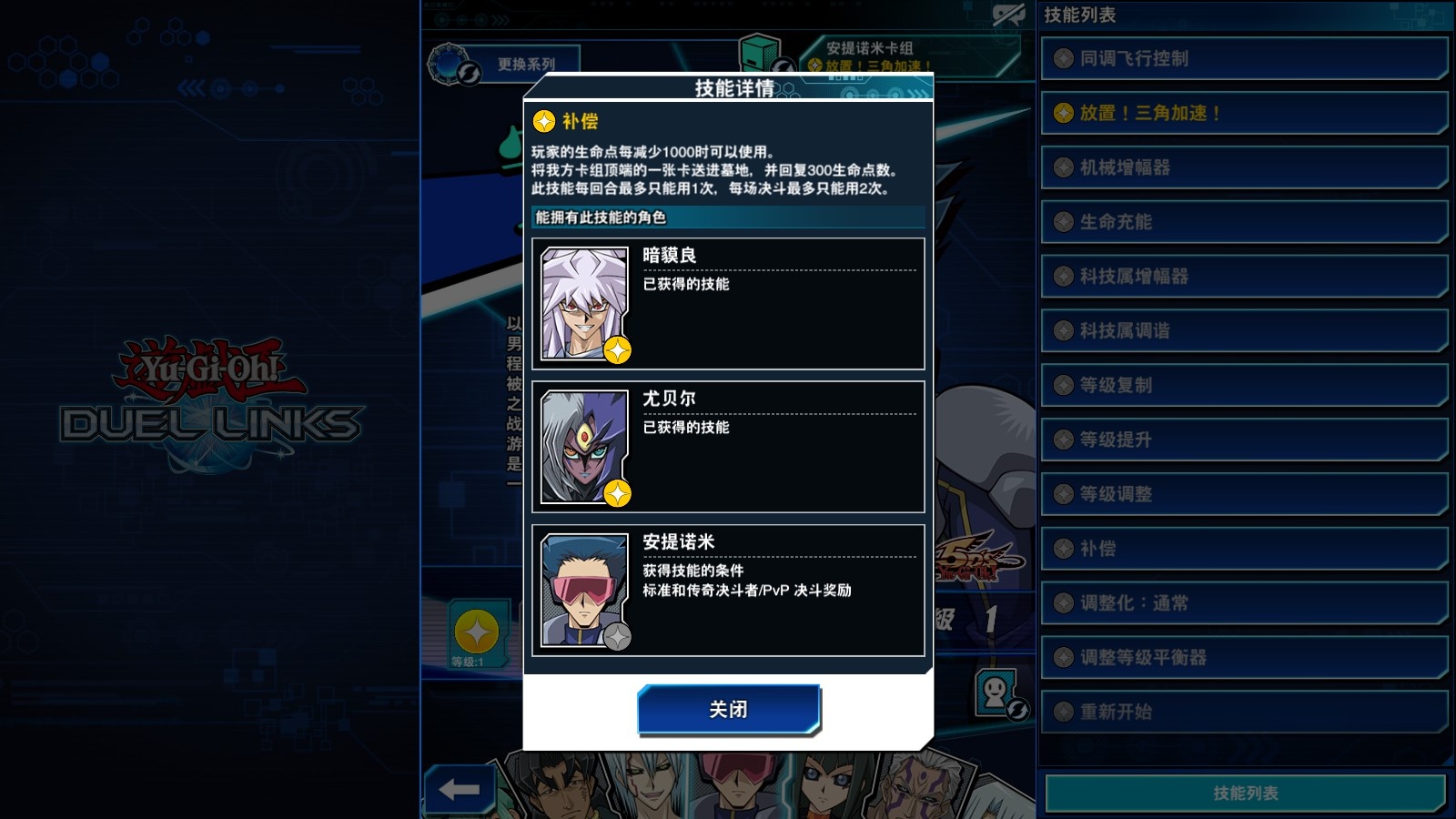This screenshot has width=1456, height=819.
Task: Click the 补偿 skill star icon in dialog header
Action: 544,121
